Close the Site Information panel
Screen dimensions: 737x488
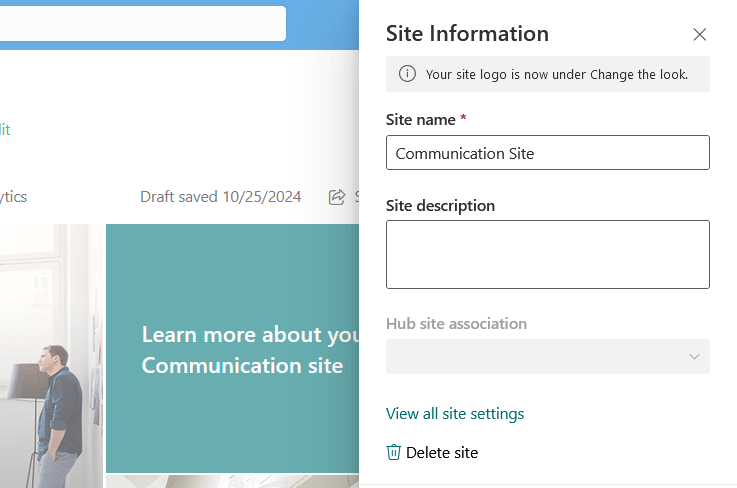(x=699, y=34)
